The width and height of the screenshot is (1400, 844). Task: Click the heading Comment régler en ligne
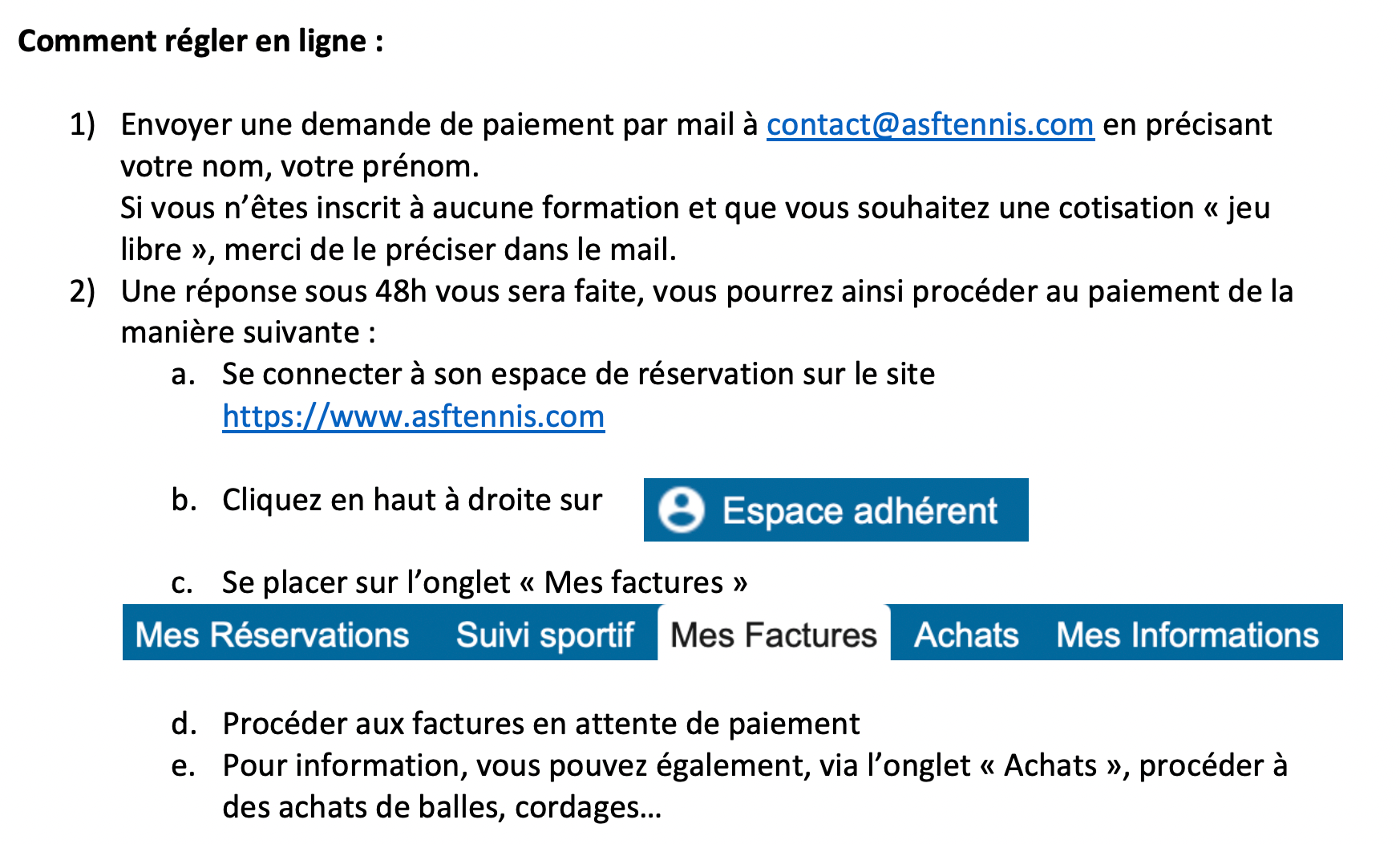[x=200, y=41]
